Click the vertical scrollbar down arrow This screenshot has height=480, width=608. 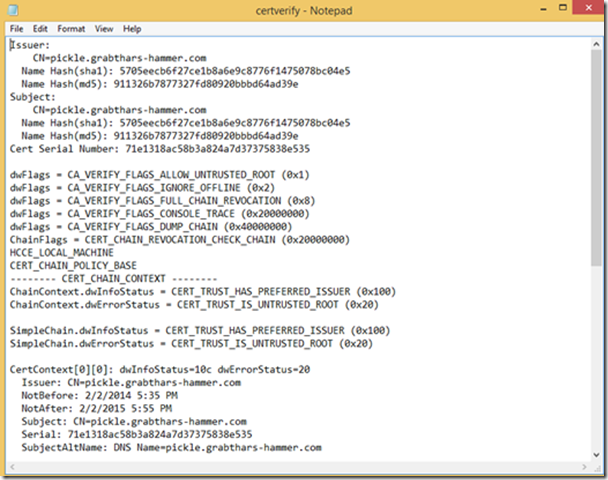(x=596, y=455)
